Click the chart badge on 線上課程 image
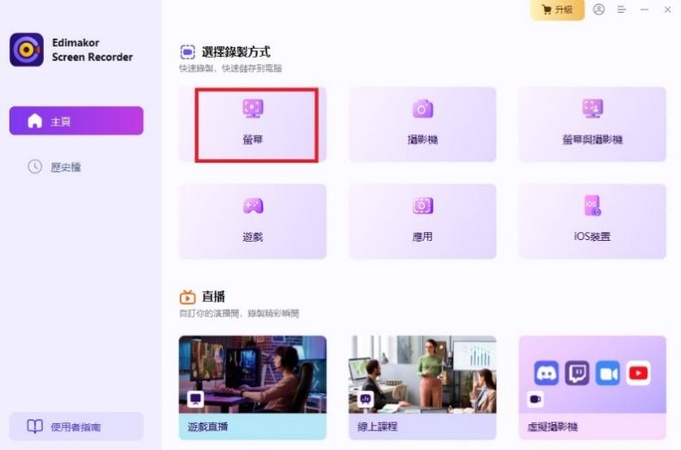This screenshot has width=681, height=450. 365,399
